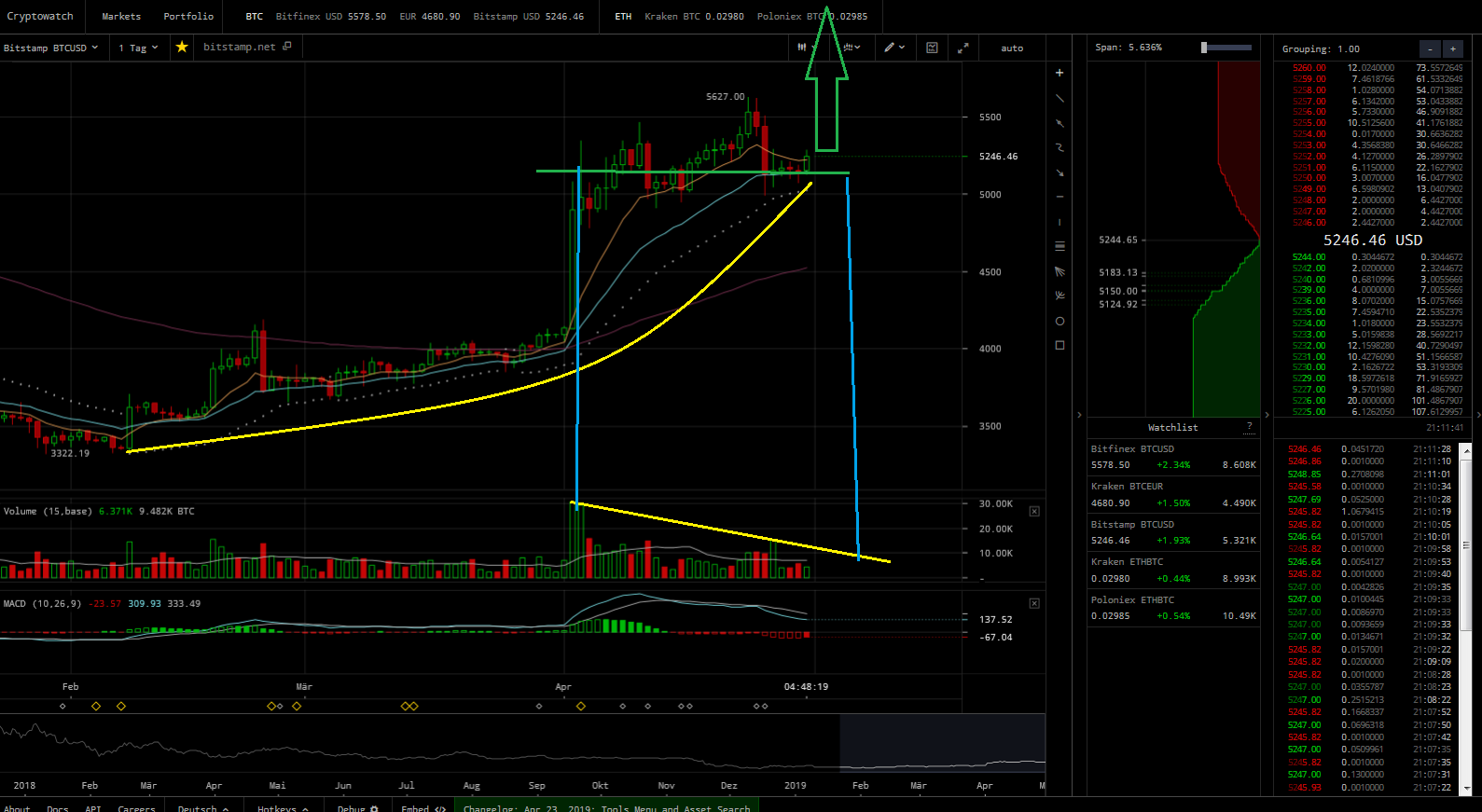Close the MACD indicator panel
Screen dimensions: 1482x812
point(1034,604)
